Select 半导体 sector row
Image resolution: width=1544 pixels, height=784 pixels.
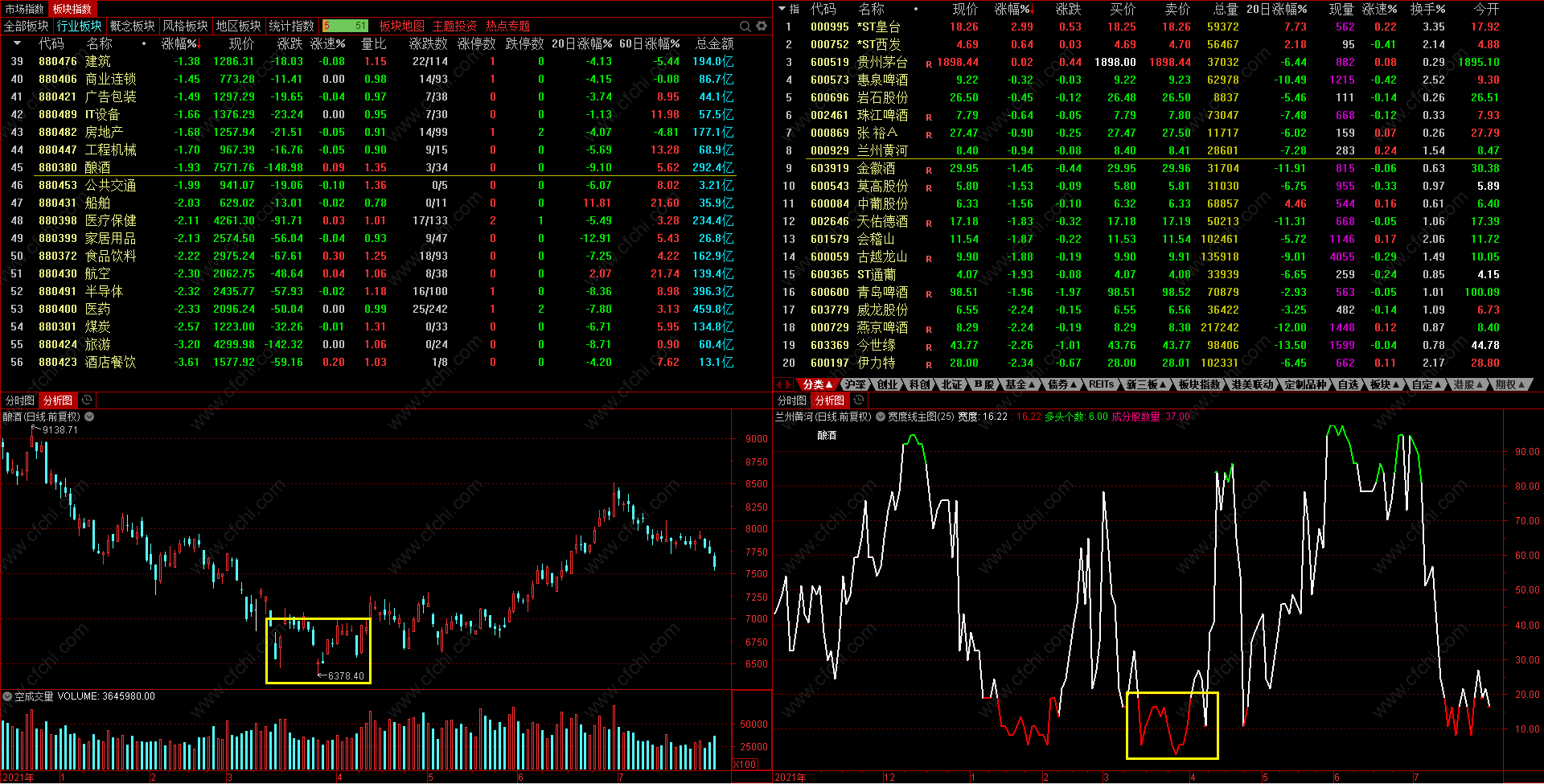pyautogui.click(x=386, y=291)
